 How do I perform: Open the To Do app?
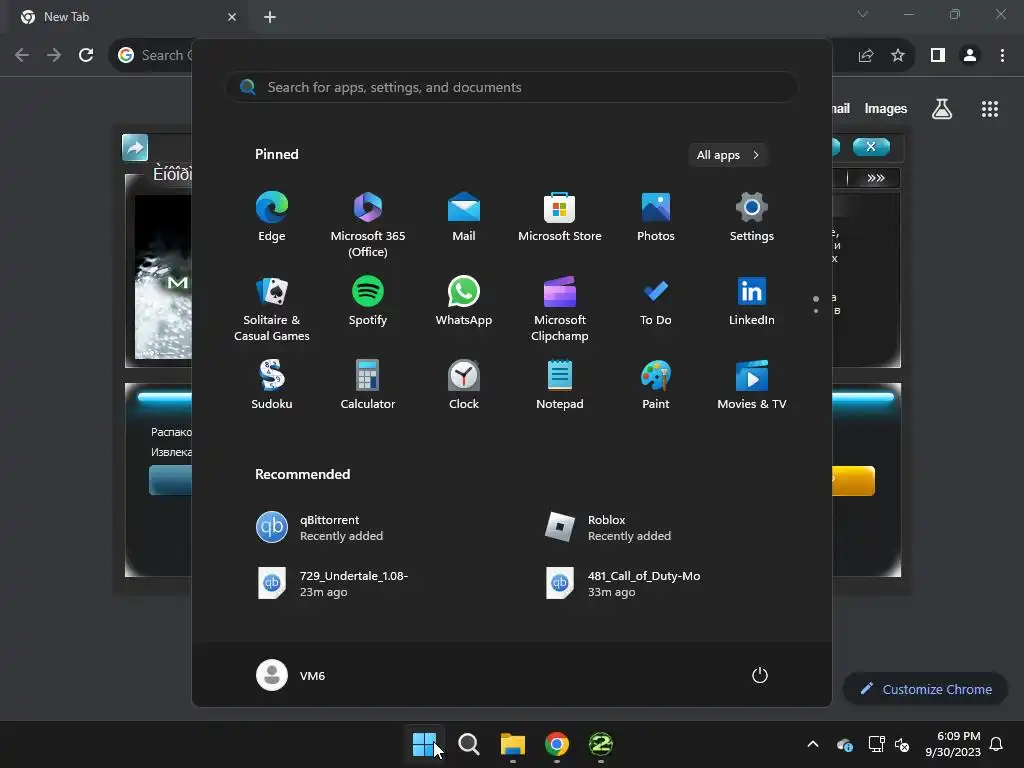[x=656, y=301]
